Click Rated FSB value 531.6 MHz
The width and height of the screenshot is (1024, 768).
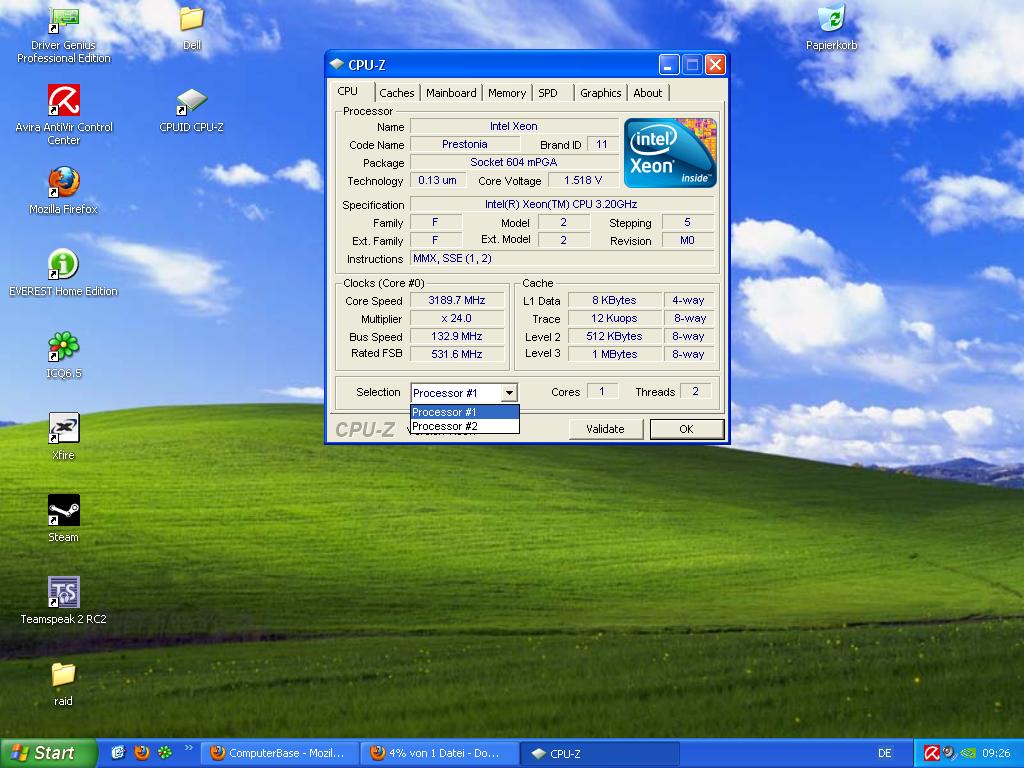pyautogui.click(x=457, y=354)
